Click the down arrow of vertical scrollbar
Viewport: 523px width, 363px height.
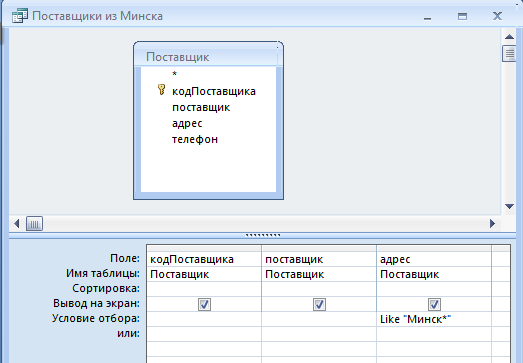(x=509, y=207)
